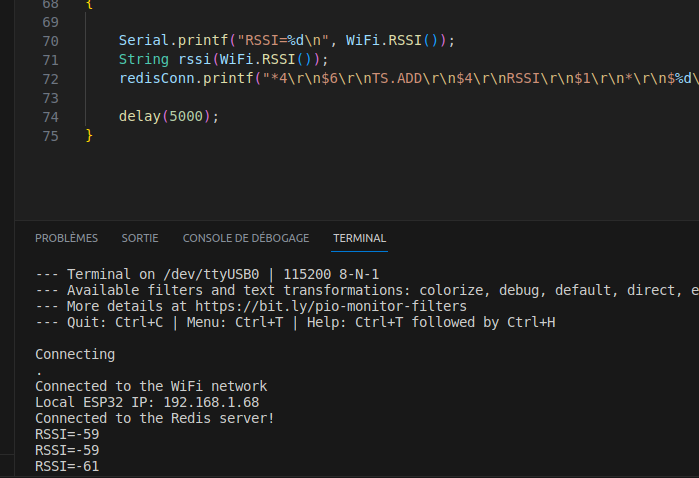Click the delay(5000) statement
Viewport: 699px width, 478px height.
169,116
